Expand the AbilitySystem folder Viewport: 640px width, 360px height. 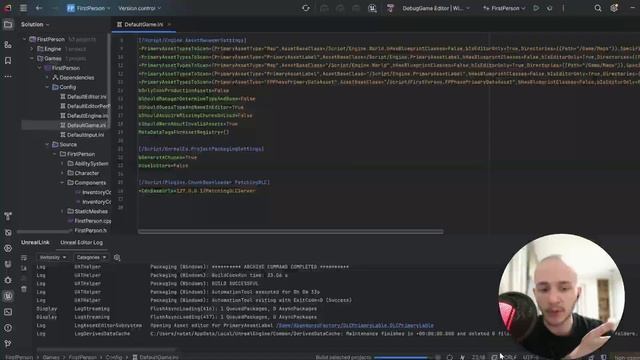pyautogui.click(x=62, y=163)
